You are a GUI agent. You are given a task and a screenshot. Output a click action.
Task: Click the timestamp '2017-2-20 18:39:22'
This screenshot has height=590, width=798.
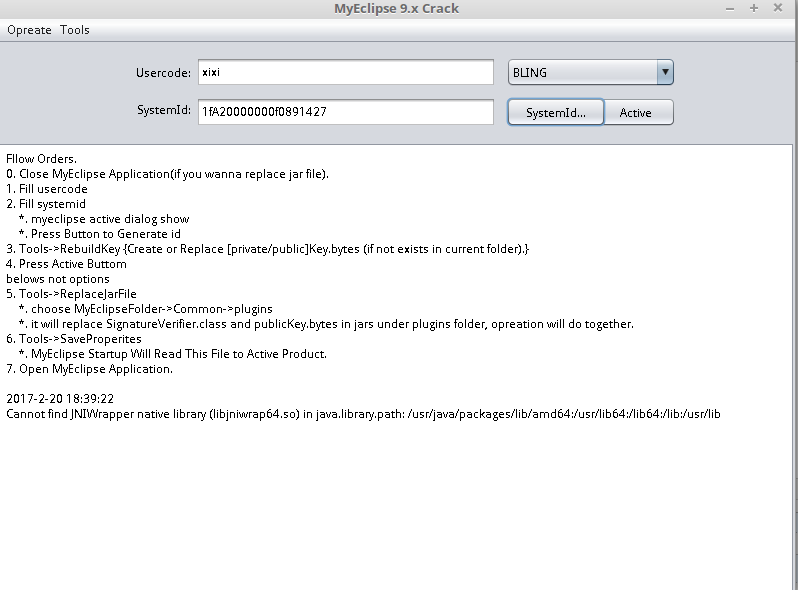(x=60, y=399)
